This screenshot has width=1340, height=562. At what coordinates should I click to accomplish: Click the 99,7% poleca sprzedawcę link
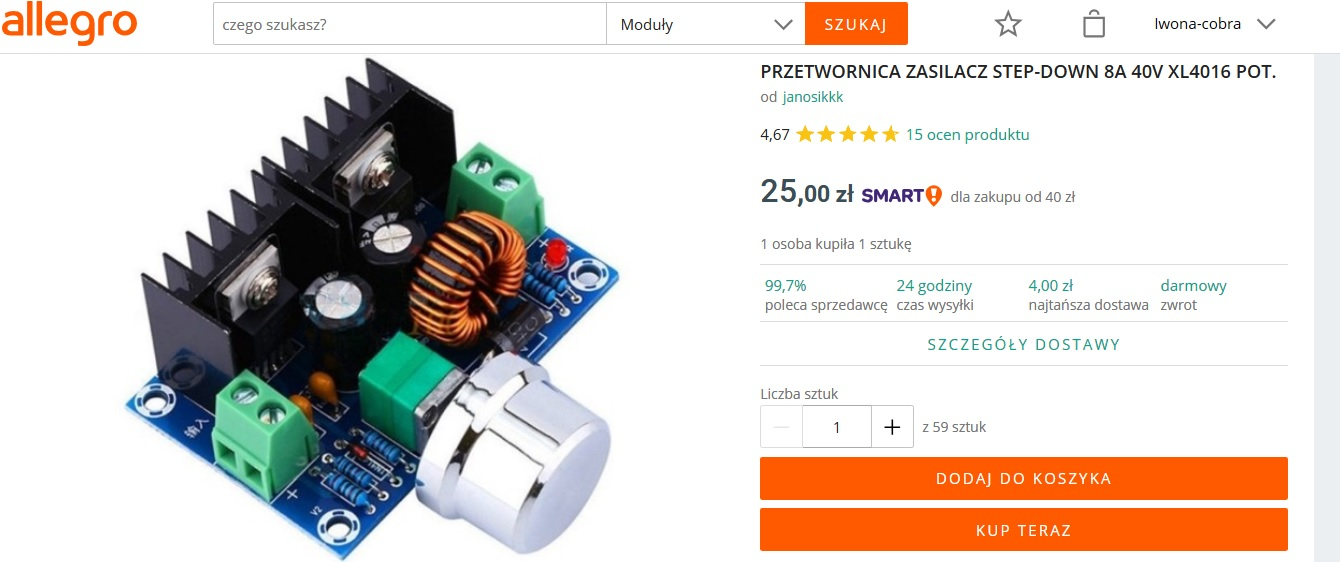point(826,295)
